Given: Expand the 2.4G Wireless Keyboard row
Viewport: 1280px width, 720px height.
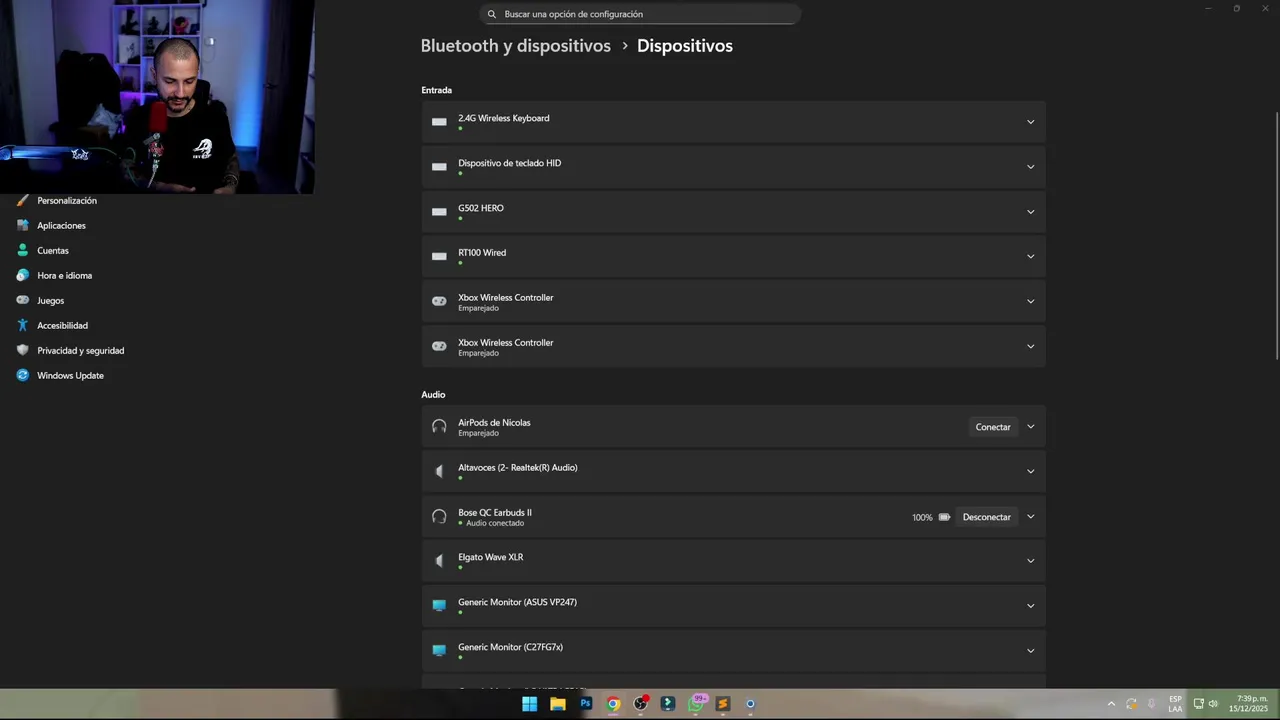Looking at the screenshot, I should click(1030, 122).
